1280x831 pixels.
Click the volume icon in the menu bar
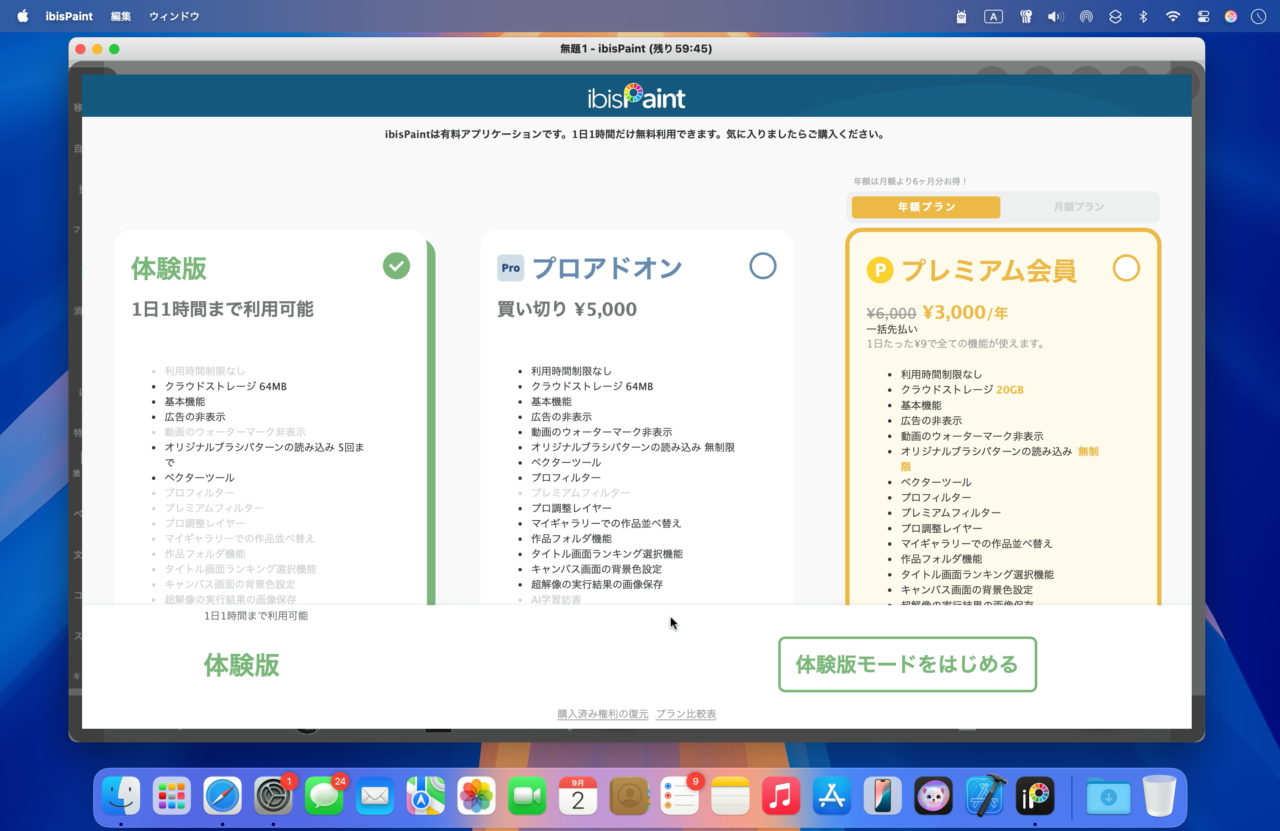tap(1054, 16)
